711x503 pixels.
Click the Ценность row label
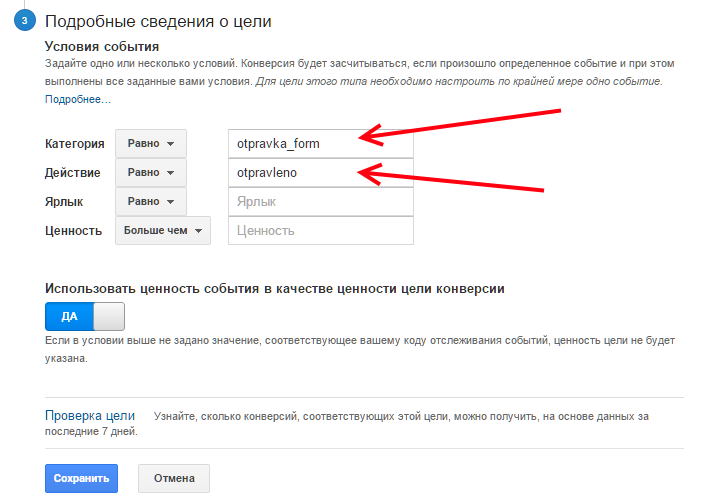pyautogui.click(x=73, y=231)
